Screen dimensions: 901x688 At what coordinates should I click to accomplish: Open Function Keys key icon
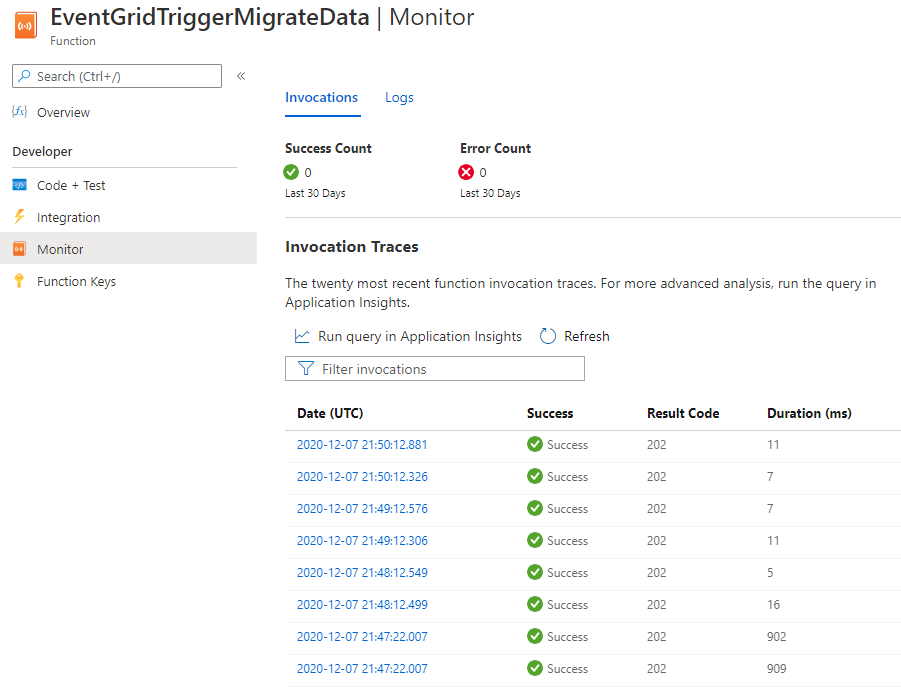point(19,281)
